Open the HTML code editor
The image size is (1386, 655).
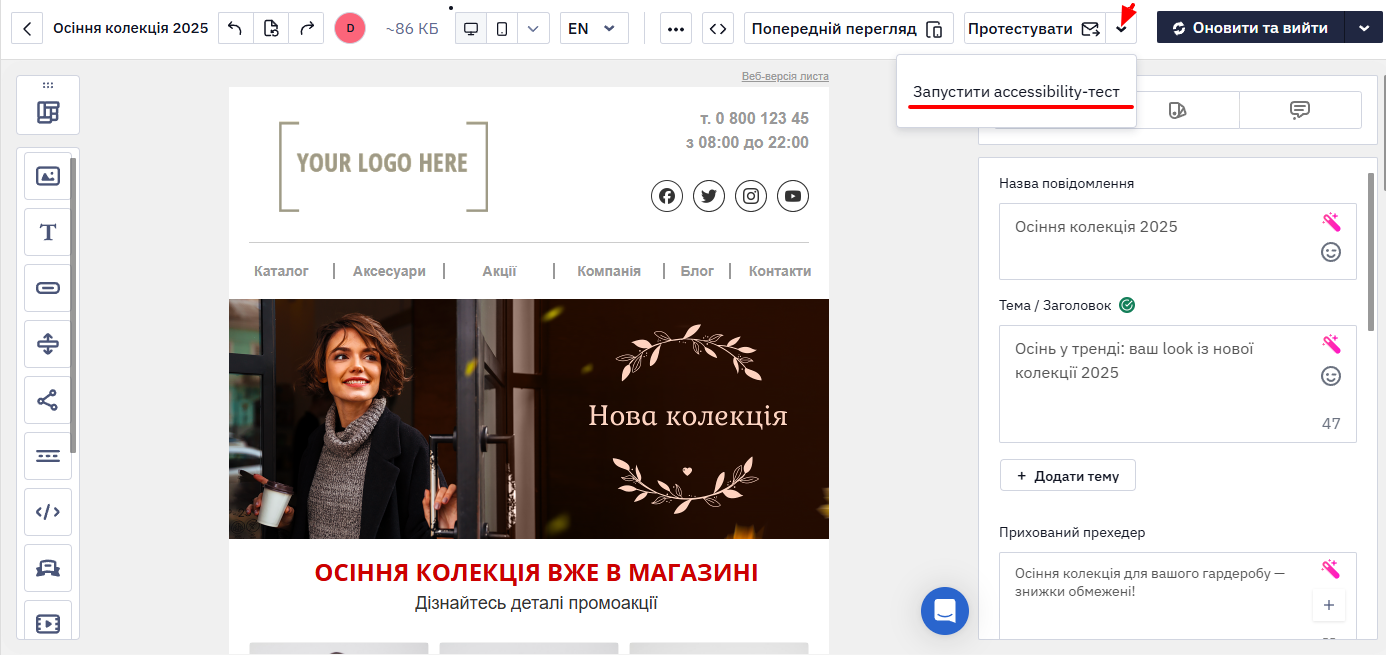(718, 28)
